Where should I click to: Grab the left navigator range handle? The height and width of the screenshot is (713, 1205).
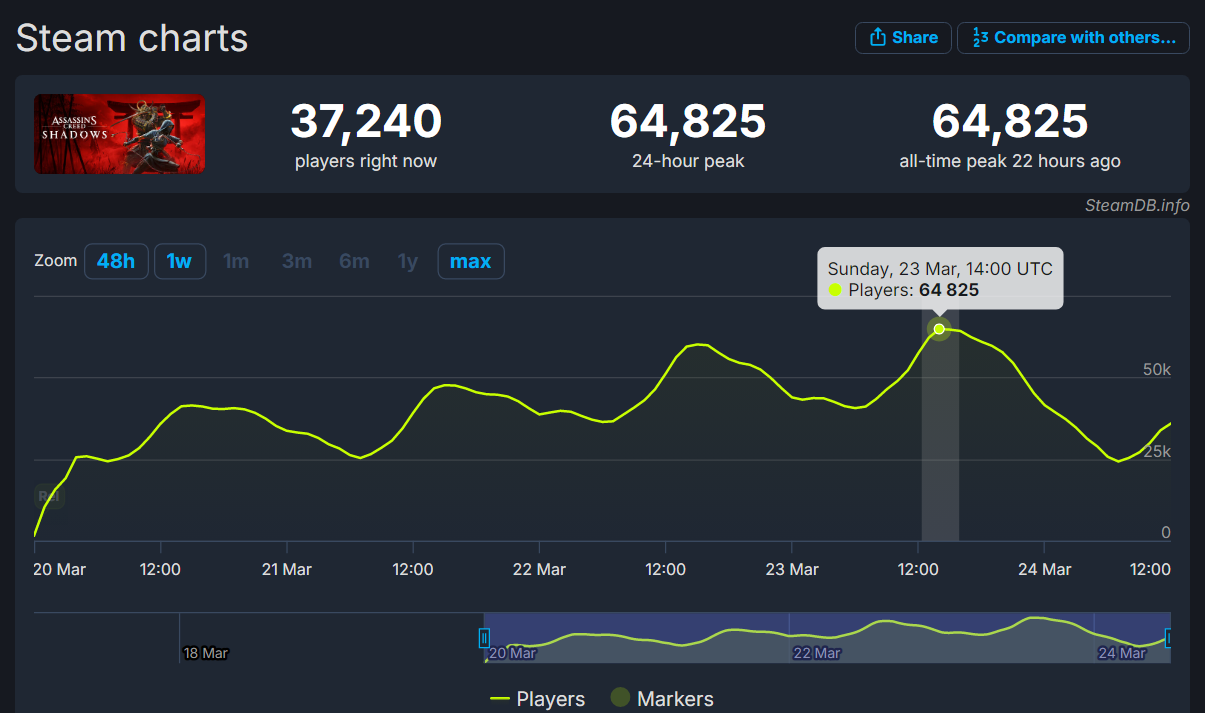point(484,638)
